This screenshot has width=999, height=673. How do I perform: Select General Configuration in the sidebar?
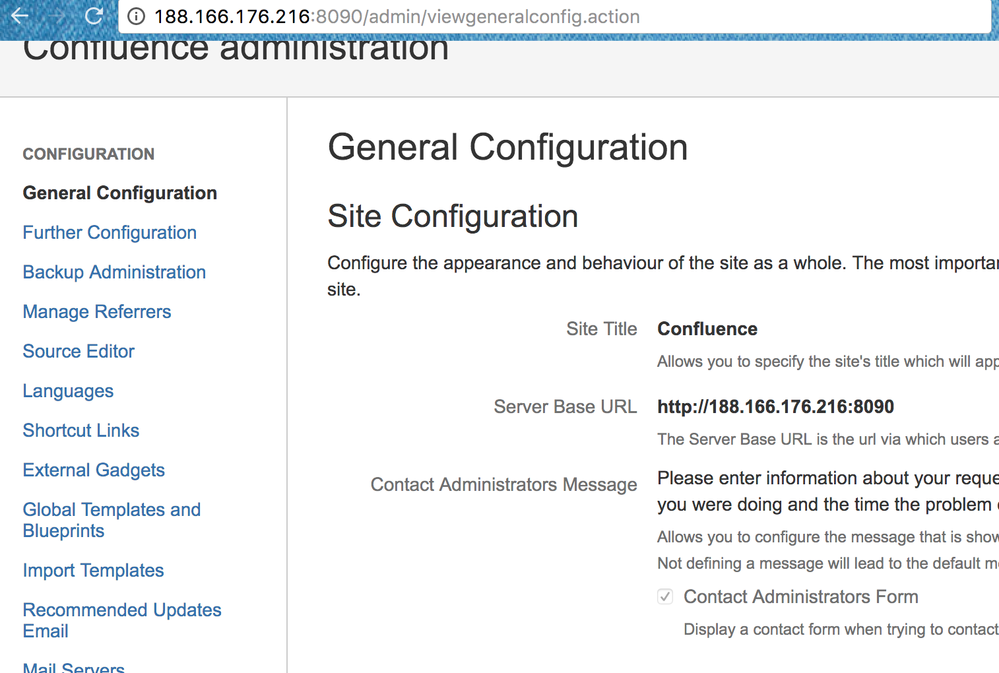120,193
